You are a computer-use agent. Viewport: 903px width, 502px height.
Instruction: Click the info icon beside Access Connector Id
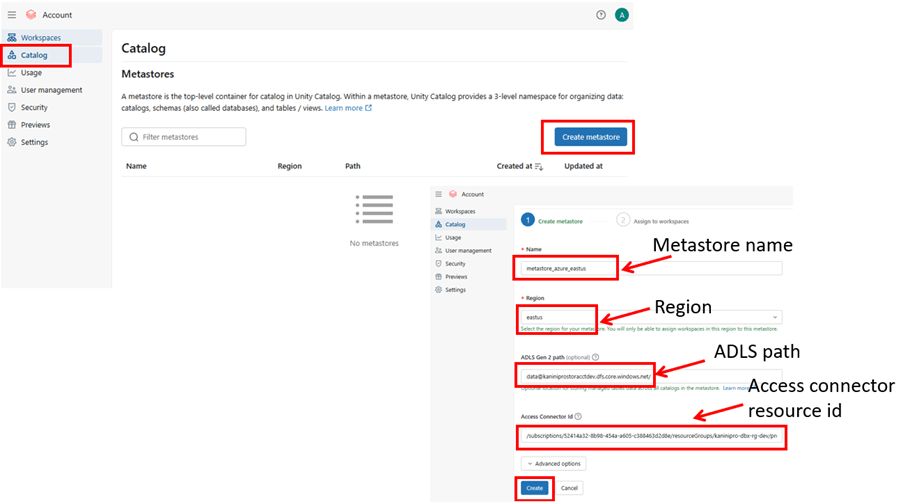pos(578,416)
